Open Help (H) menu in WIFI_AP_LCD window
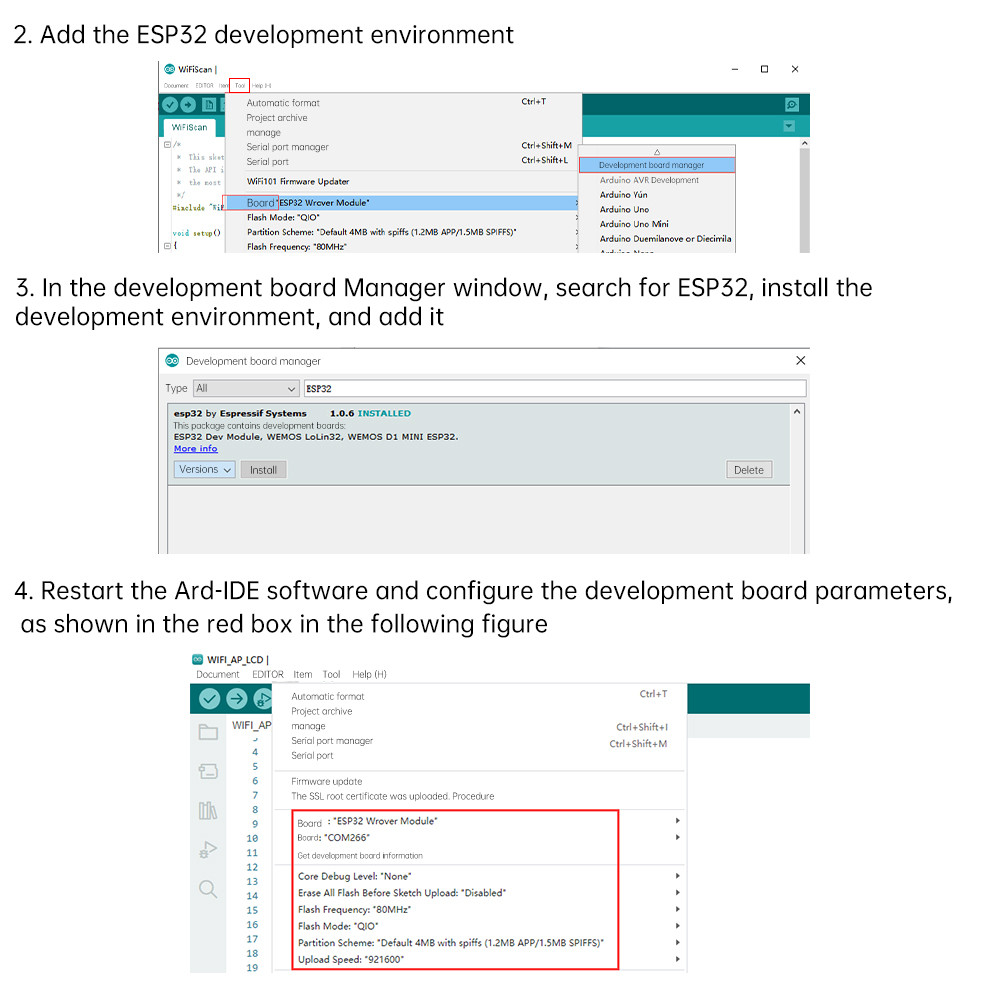 369,675
